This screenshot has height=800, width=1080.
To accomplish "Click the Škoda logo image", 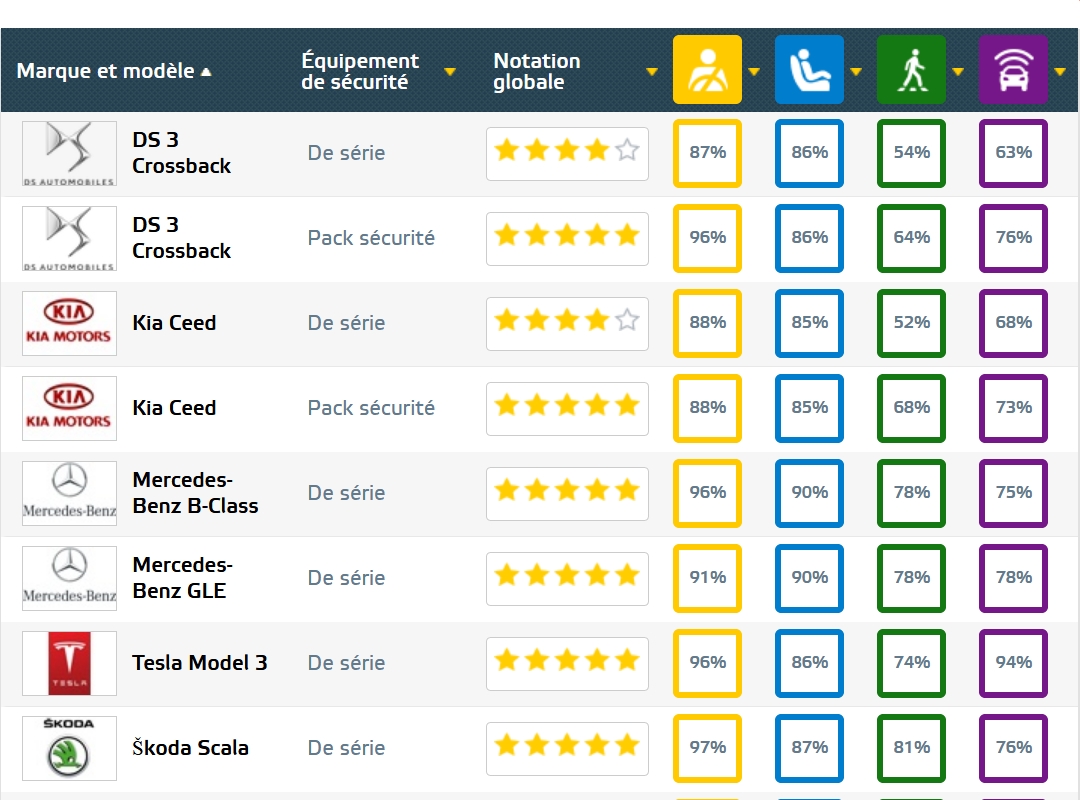I will pos(70,748).
